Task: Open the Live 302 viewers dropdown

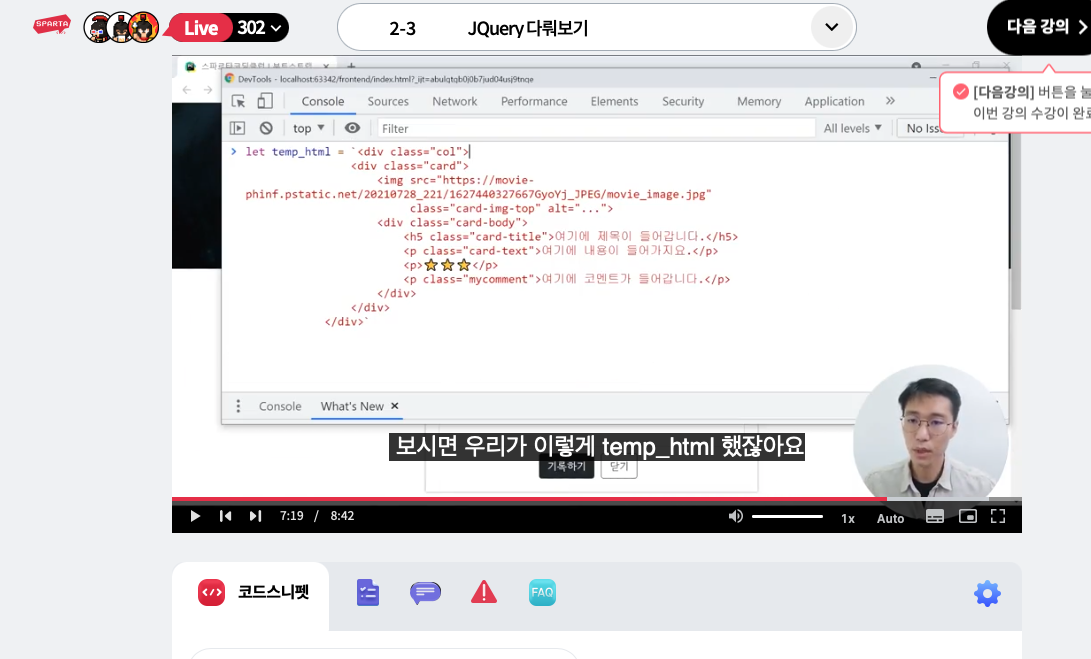Action: [x=229, y=28]
